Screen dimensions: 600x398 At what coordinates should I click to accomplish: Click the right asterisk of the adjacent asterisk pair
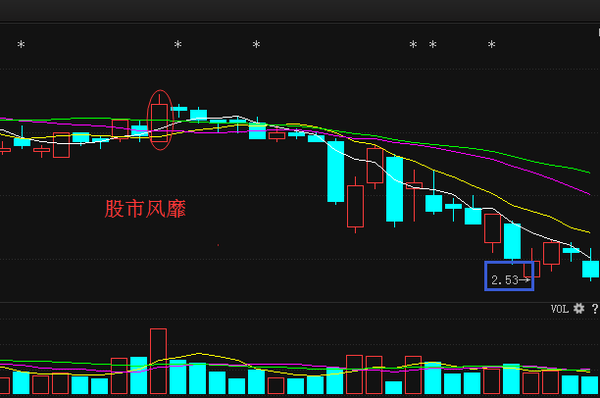[433, 44]
